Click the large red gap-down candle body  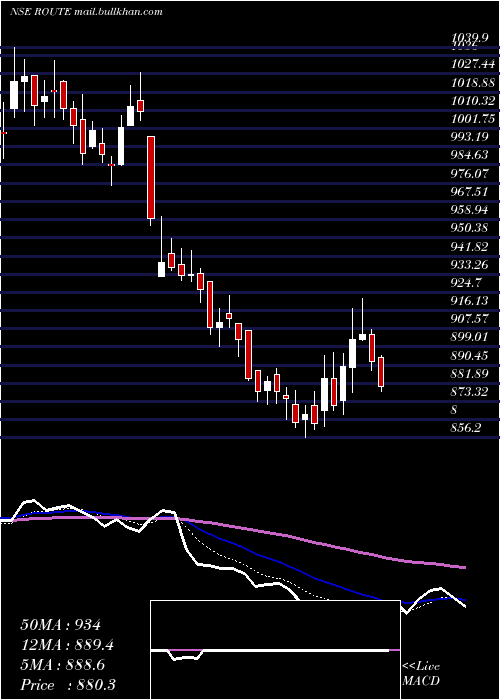click(151, 178)
